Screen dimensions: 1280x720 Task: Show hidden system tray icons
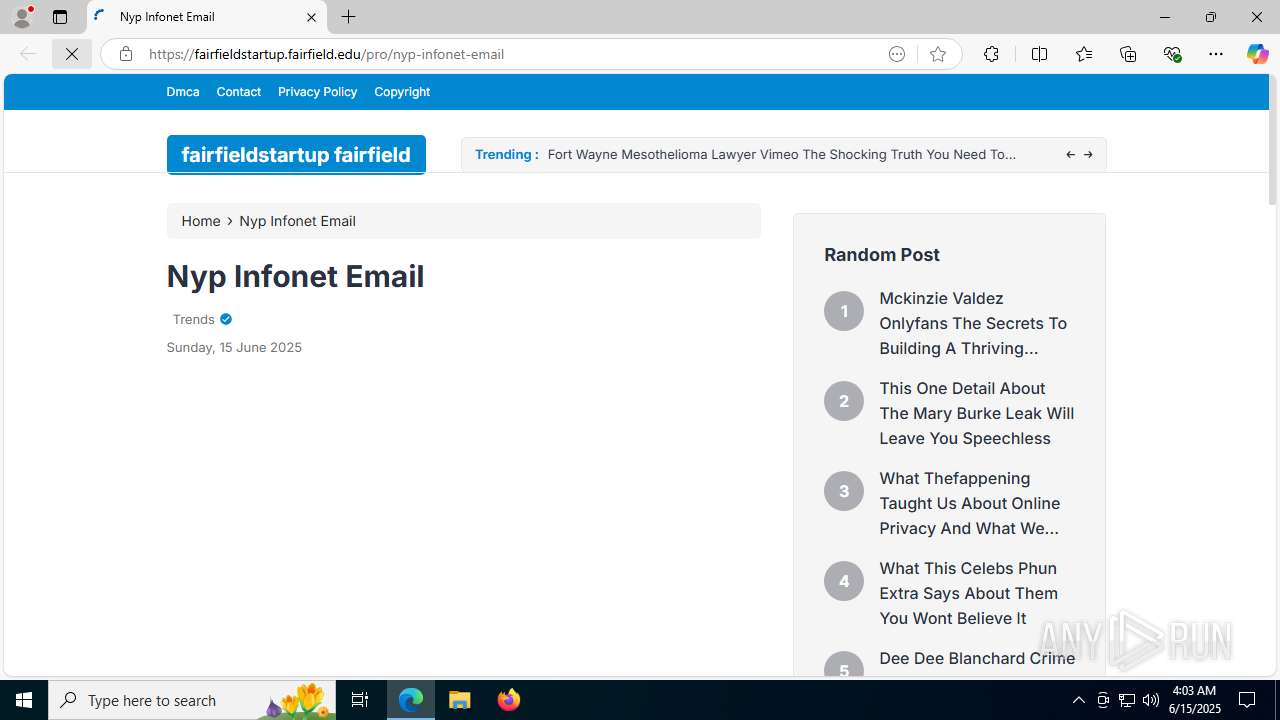(x=1078, y=700)
